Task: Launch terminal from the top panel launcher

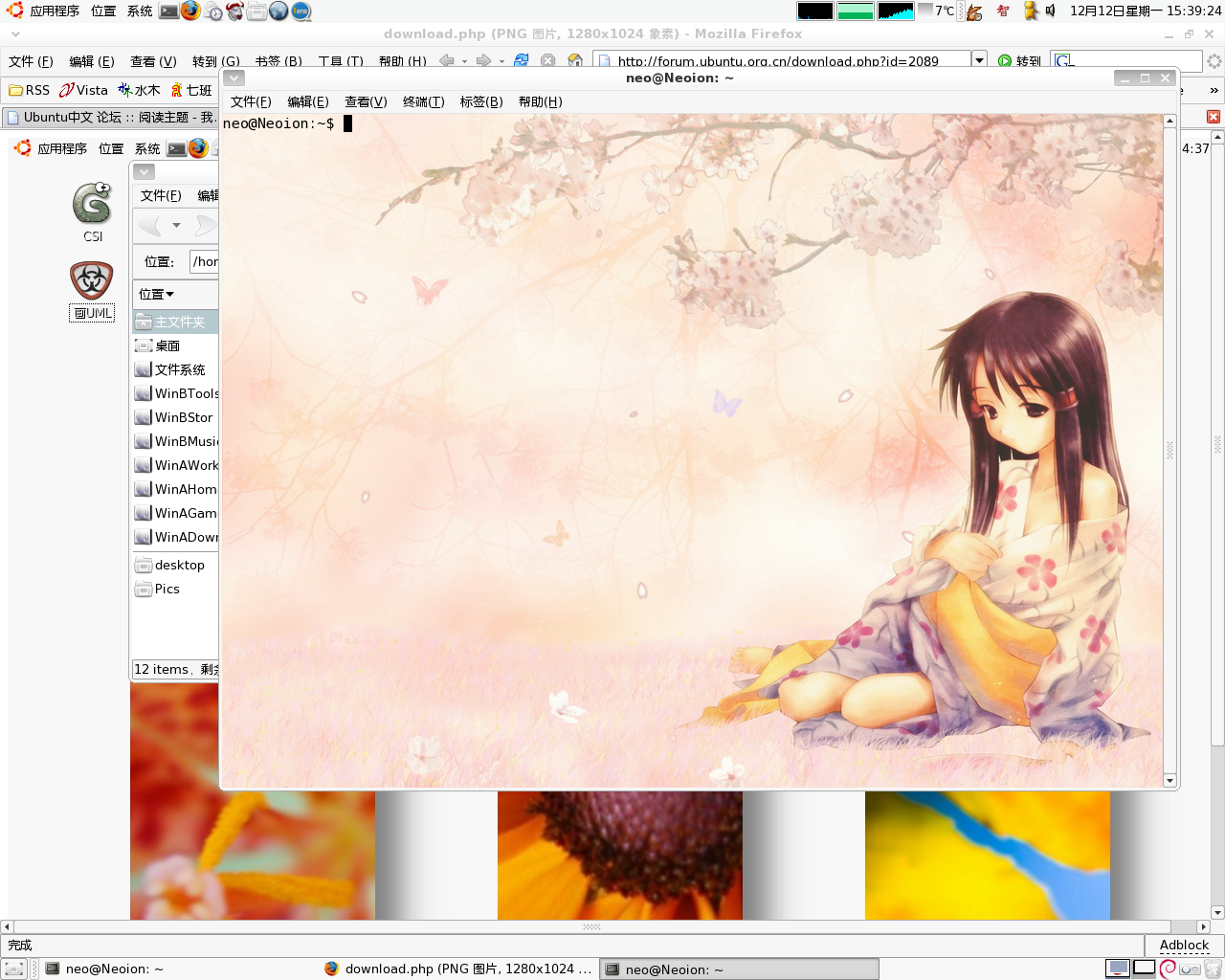Action: tap(168, 11)
